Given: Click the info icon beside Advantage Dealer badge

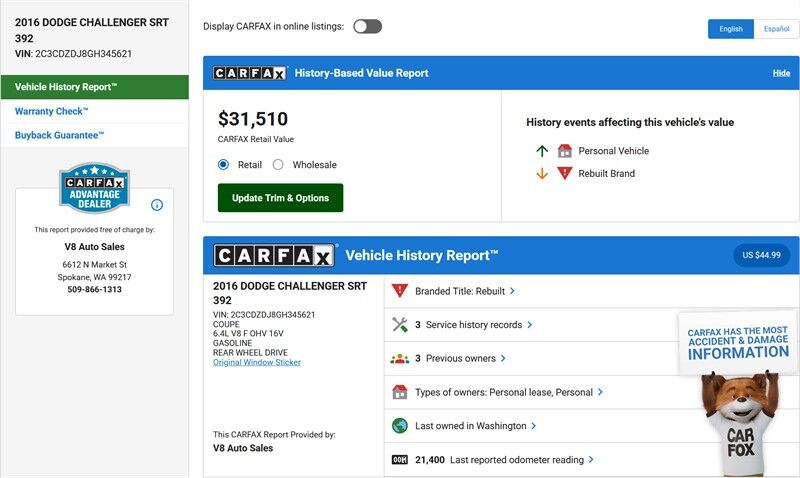Looking at the screenshot, I should (x=157, y=205).
